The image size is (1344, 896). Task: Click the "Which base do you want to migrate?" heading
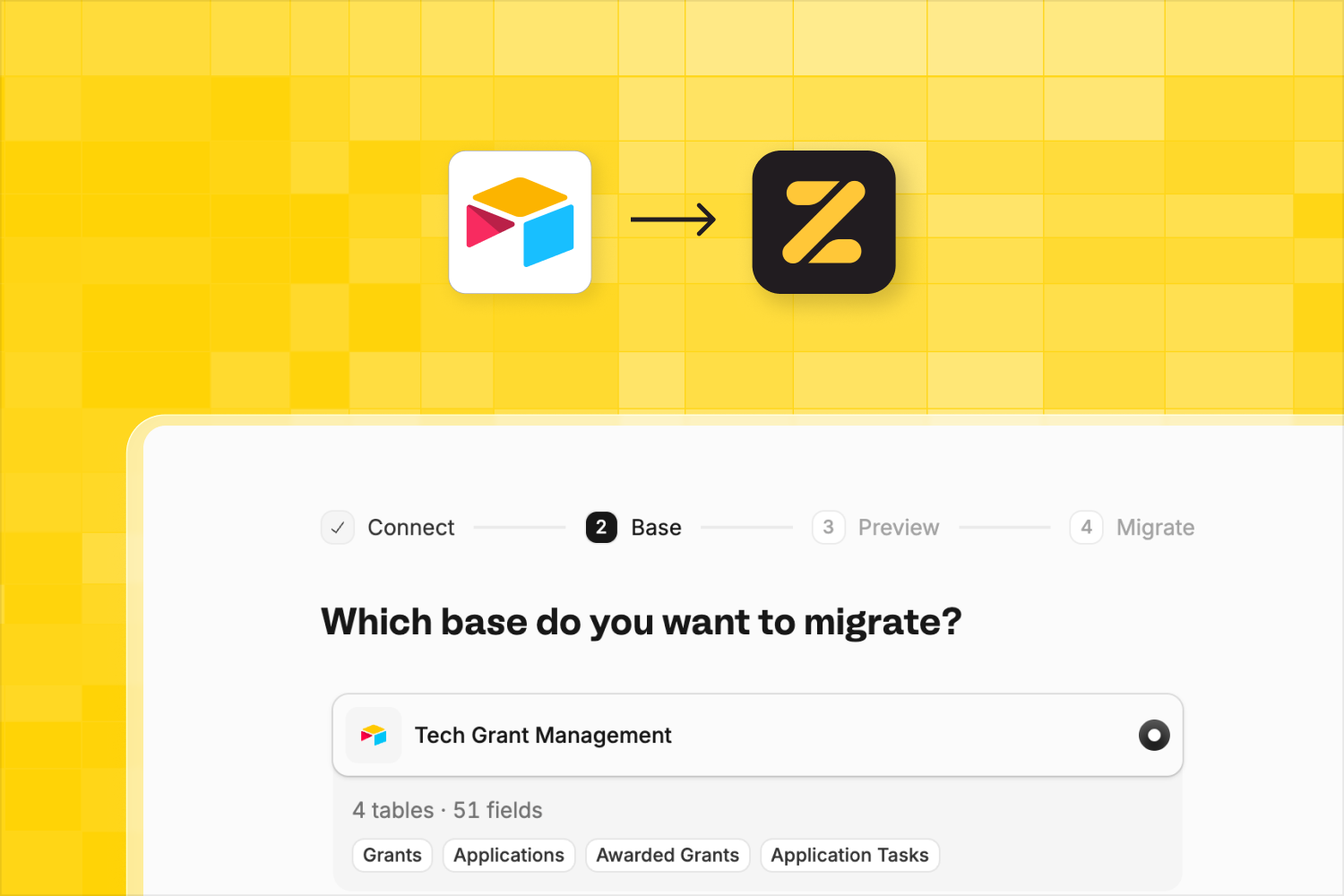tap(642, 622)
